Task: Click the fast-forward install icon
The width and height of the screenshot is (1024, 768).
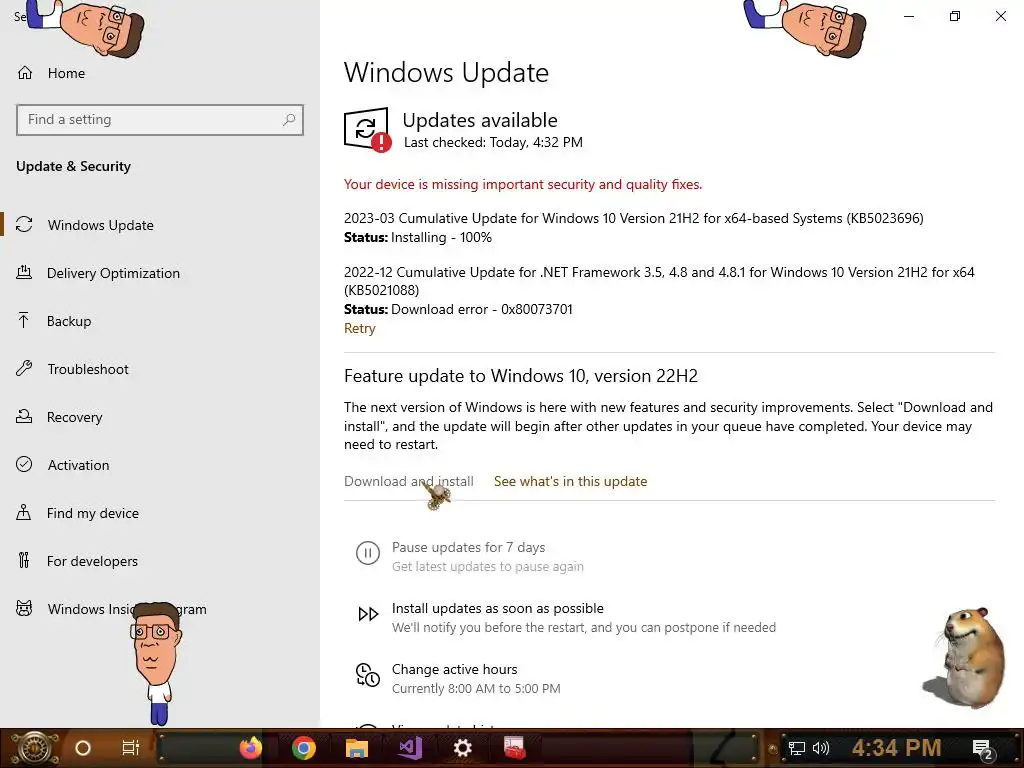Action: point(368,614)
